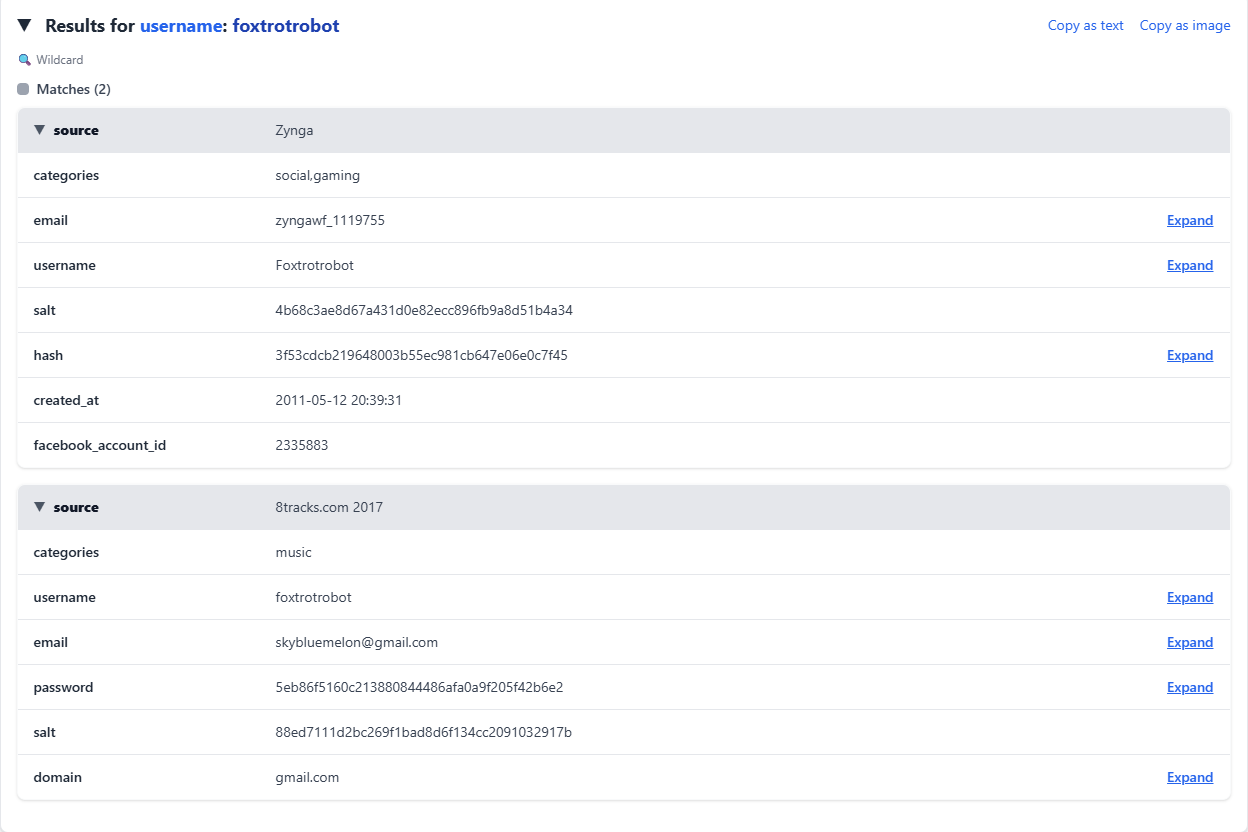The image size is (1248, 832).
Task: Select the salt value in Zynga record
Action: pyautogui.click(x=423, y=311)
